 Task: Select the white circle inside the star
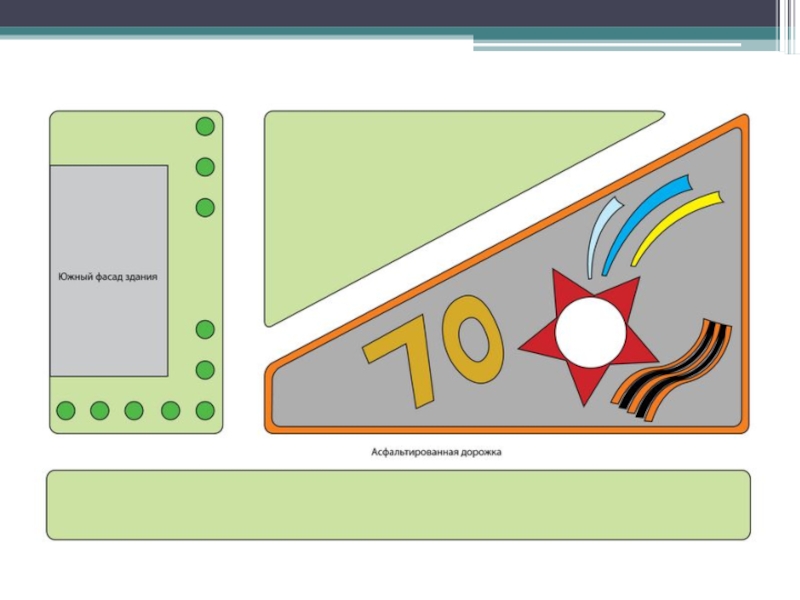coord(590,333)
